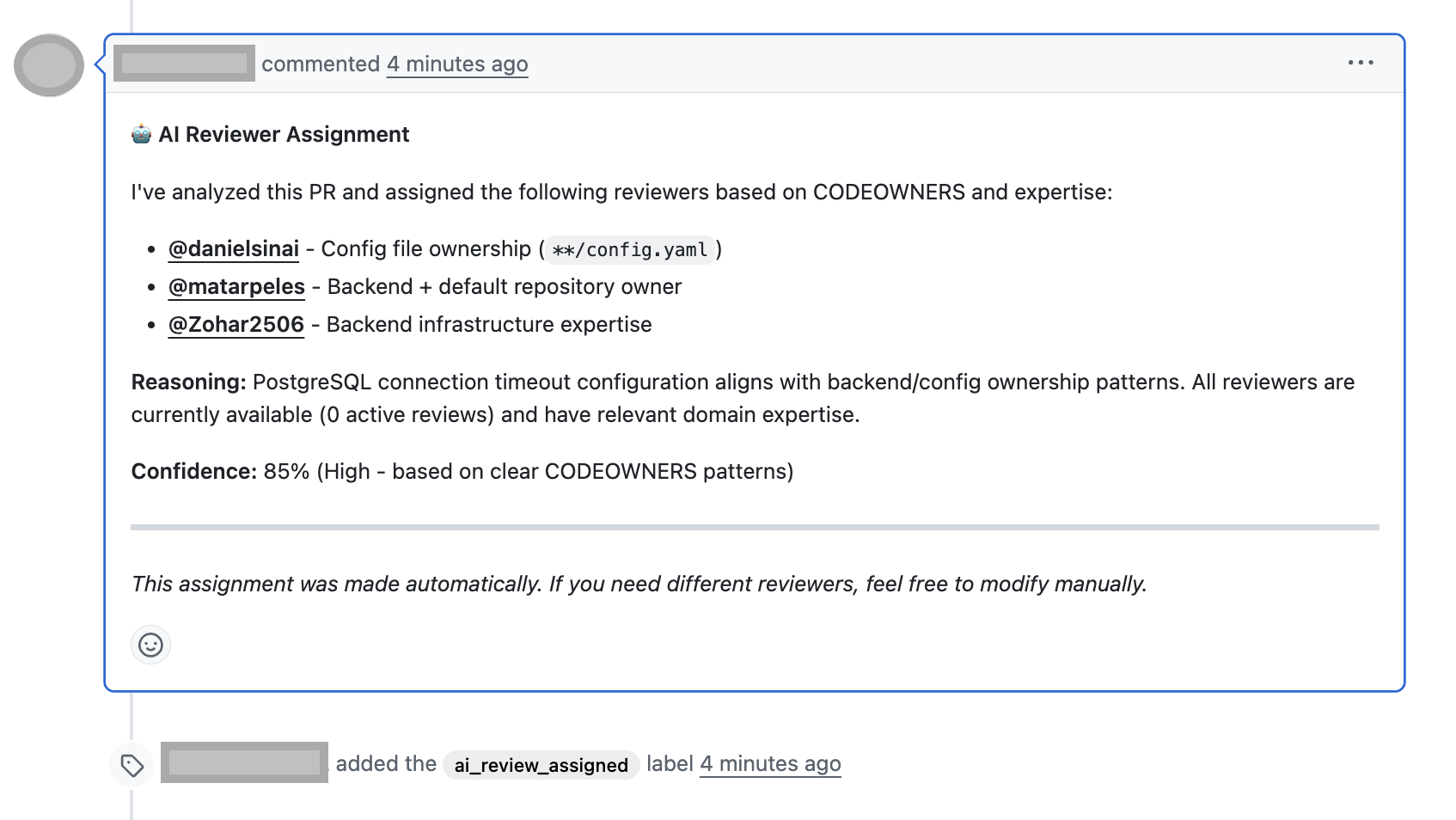Click the word "commented" in the comment header
Image resolution: width=1456 pixels, height=820 pixels.
[x=321, y=64]
